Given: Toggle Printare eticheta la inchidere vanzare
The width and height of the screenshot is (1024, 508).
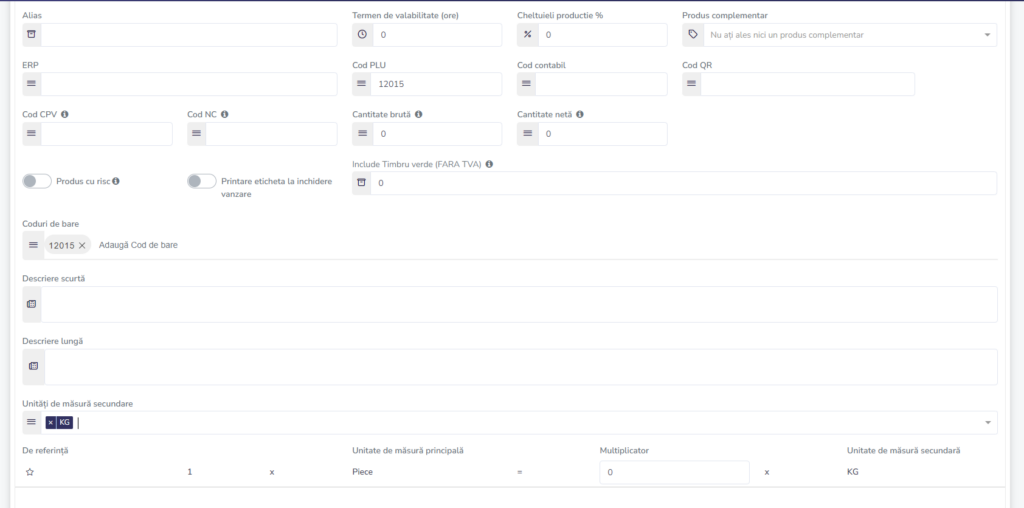Looking at the screenshot, I should (x=201, y=181).
